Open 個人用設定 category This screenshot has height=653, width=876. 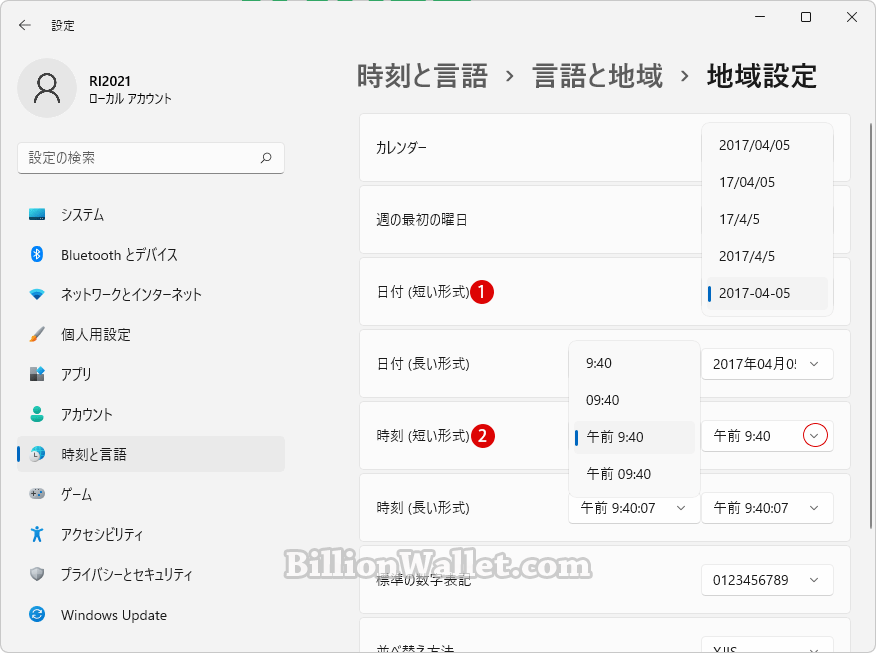(x=151, y=335)
